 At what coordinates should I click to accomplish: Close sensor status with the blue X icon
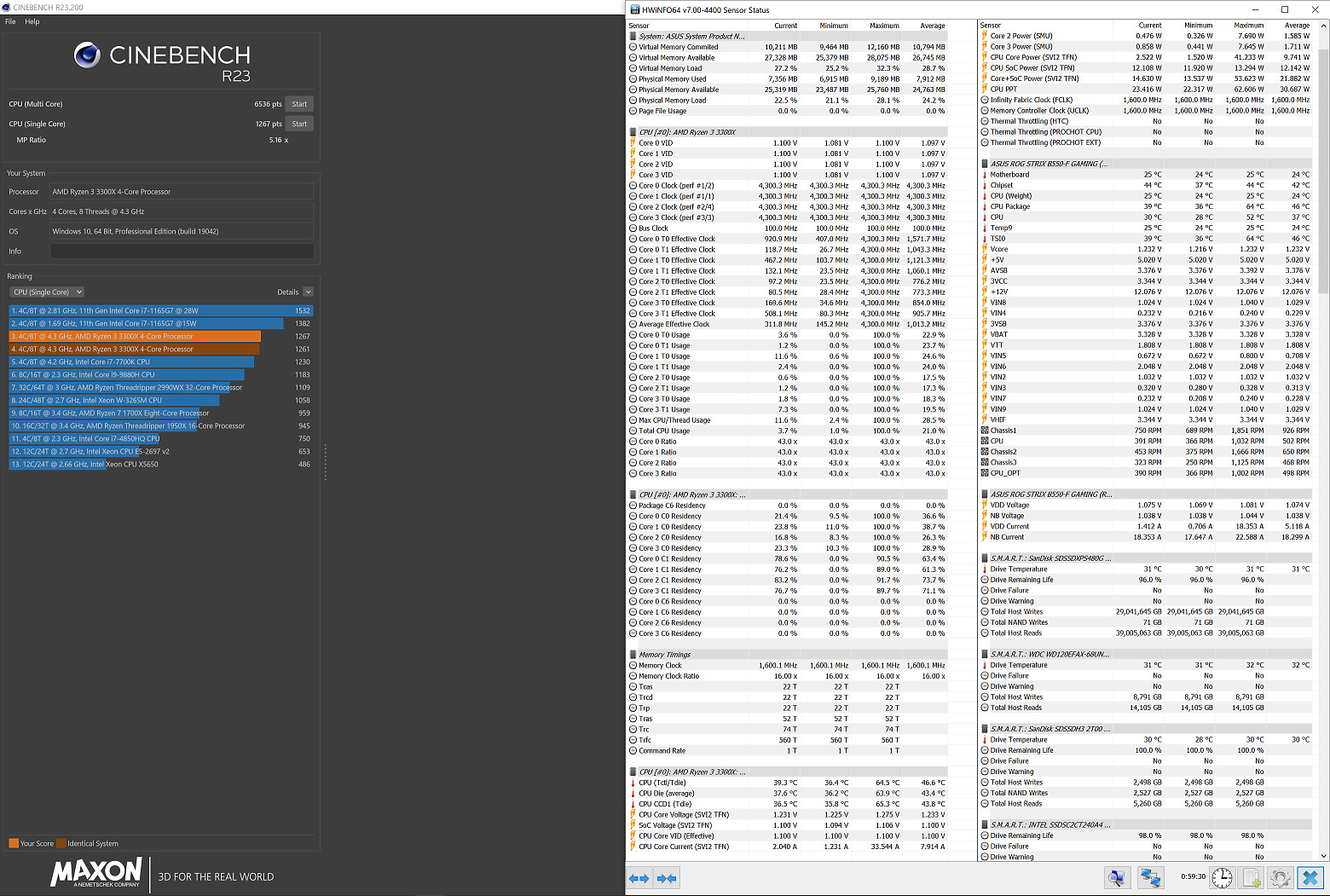pos(1310,877)
